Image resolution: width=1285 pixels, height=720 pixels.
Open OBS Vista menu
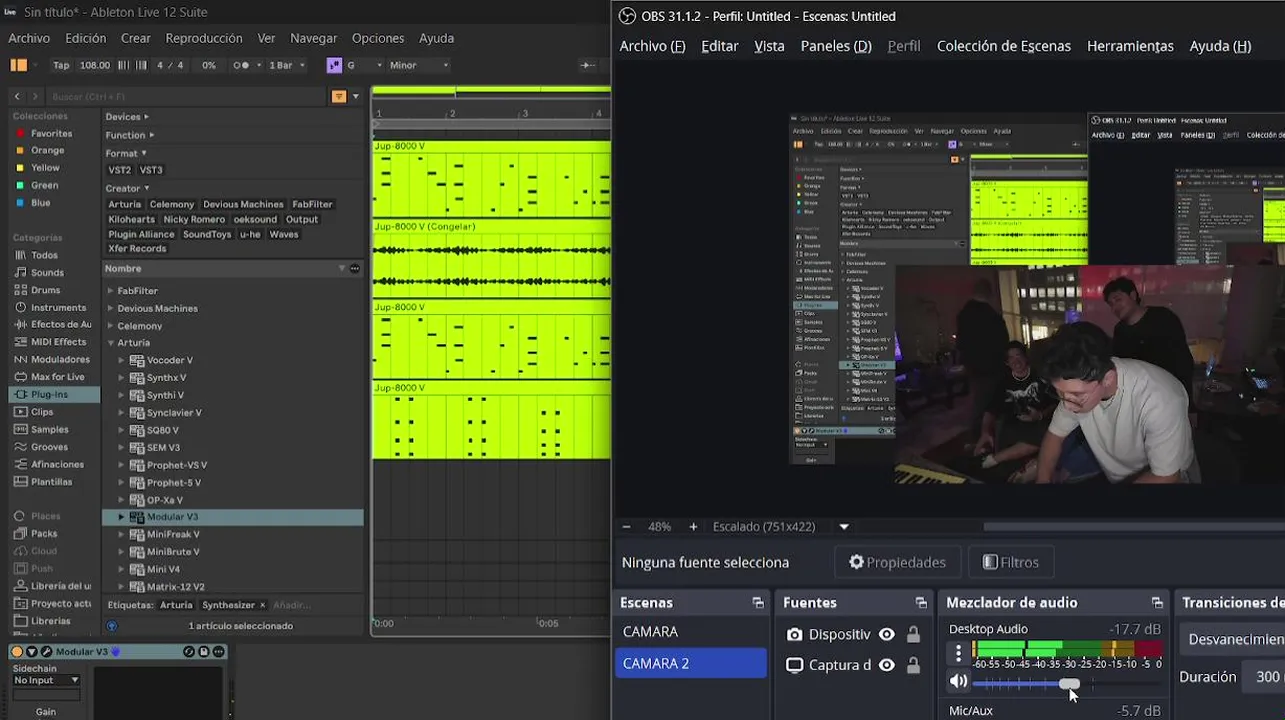click(x=769, y=46)
